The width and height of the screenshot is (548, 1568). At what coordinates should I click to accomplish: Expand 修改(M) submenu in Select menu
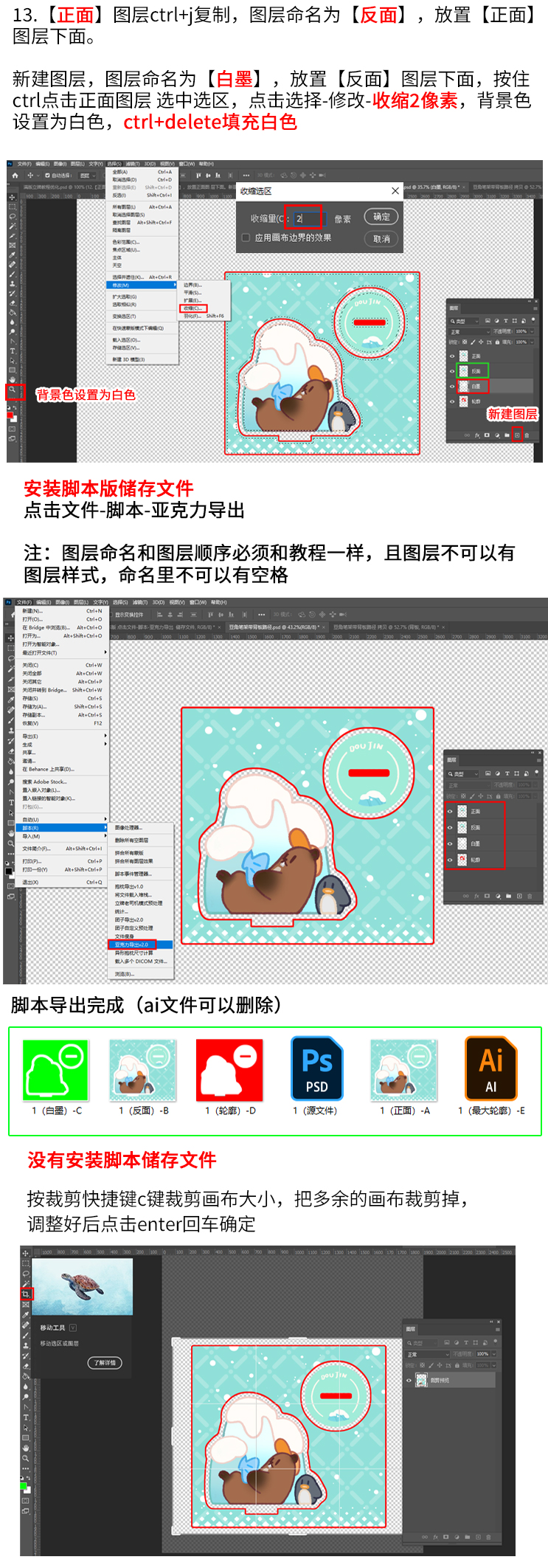click(x=143, y=285)
